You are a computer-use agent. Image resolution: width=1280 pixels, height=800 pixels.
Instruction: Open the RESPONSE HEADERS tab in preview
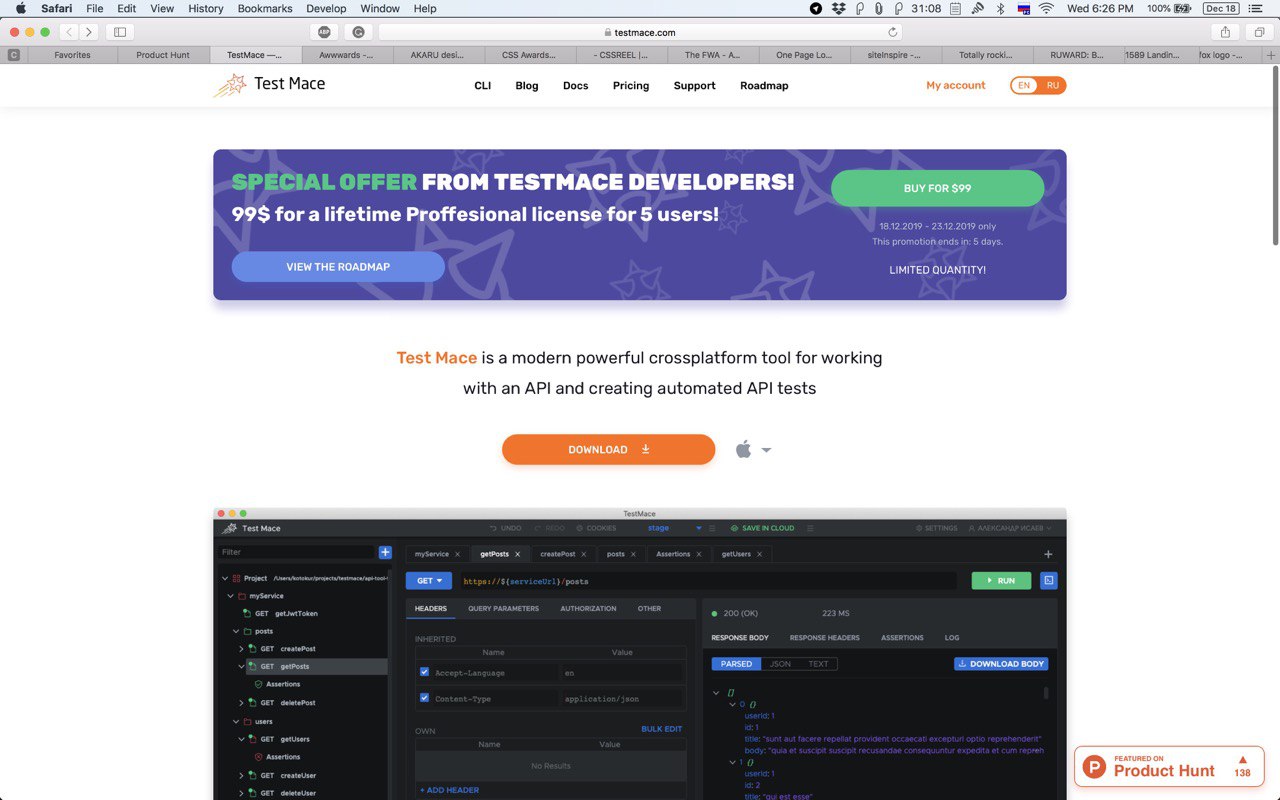824,637
